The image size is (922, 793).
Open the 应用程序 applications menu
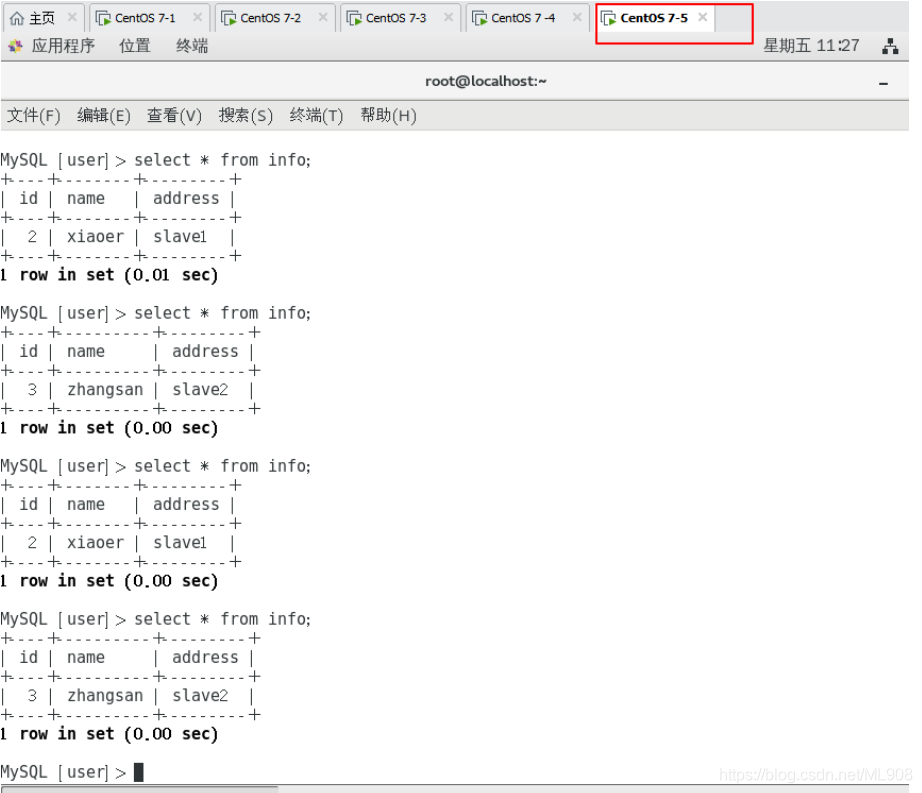click(63, 46)
